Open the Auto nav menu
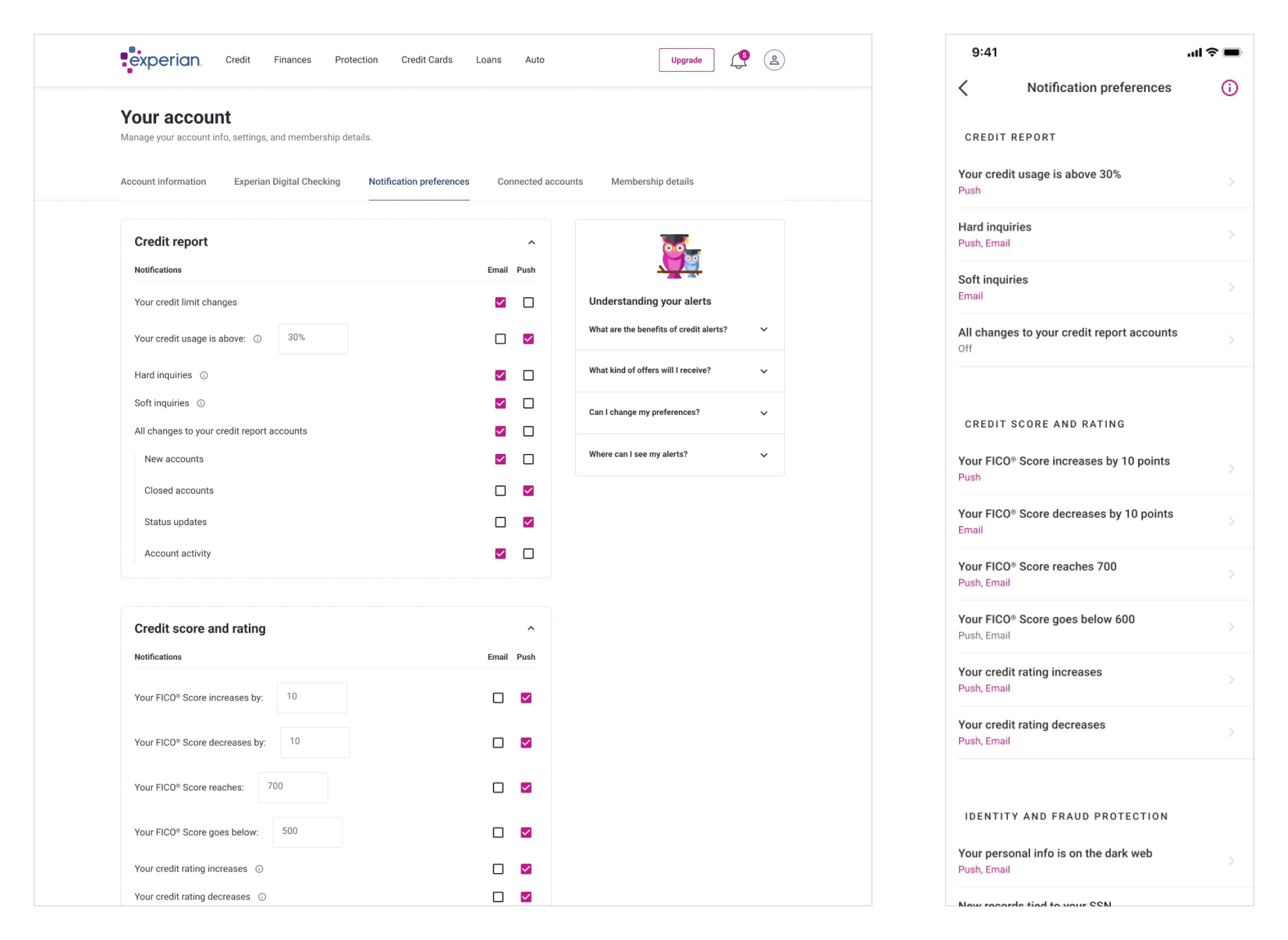This screenshot has width=1288, height=940. coord(535,60)
